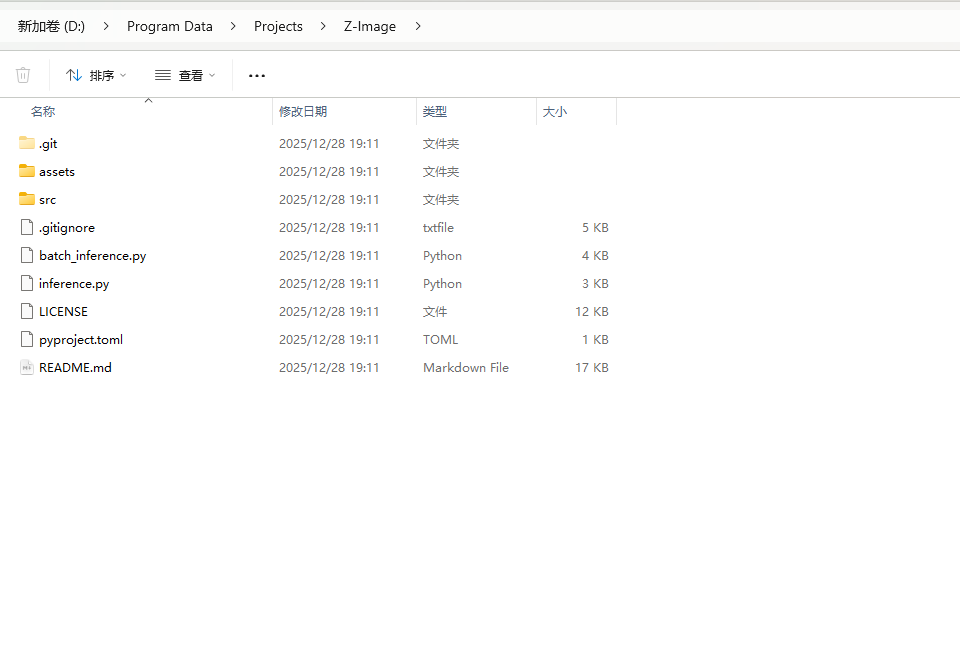Select the assets folder icon
The width and height of the screenshot is (960, 660).
coord(27,171)
